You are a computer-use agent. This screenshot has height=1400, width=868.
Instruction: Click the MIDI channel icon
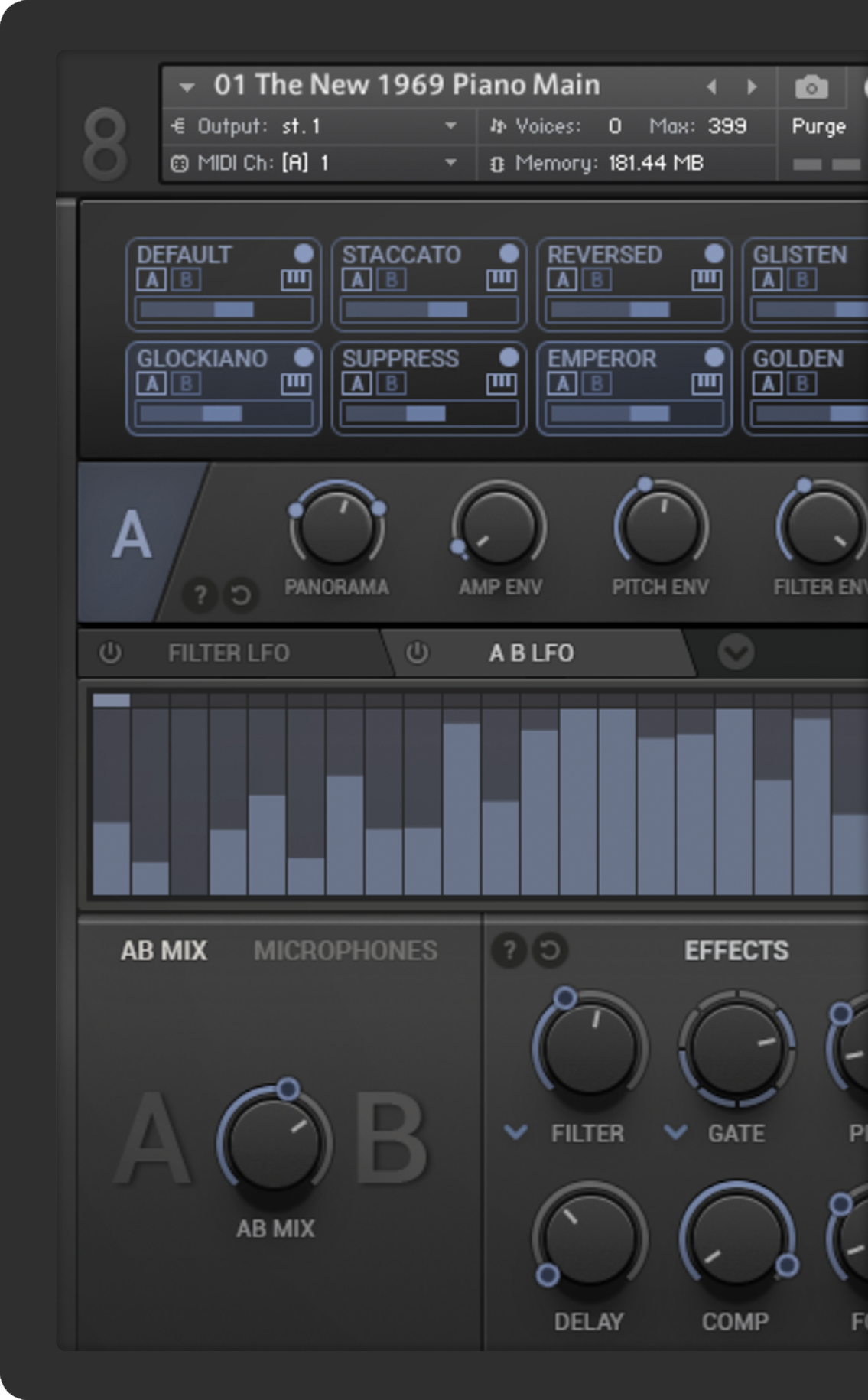coord(179,163)
